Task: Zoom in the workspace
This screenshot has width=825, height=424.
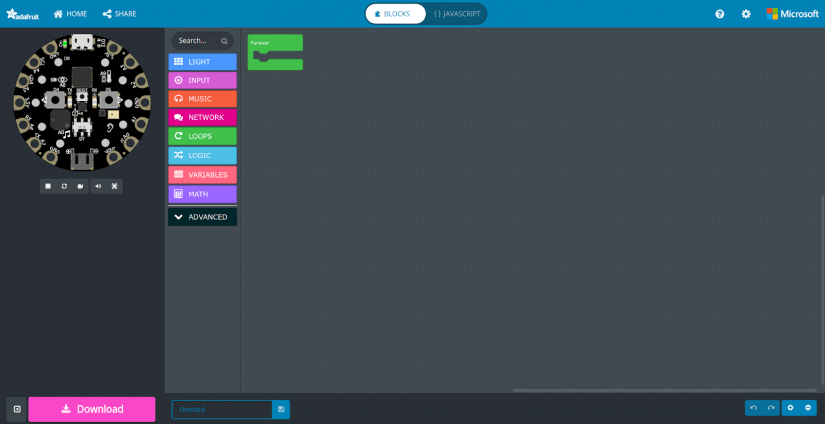Action: pos(790,408)
